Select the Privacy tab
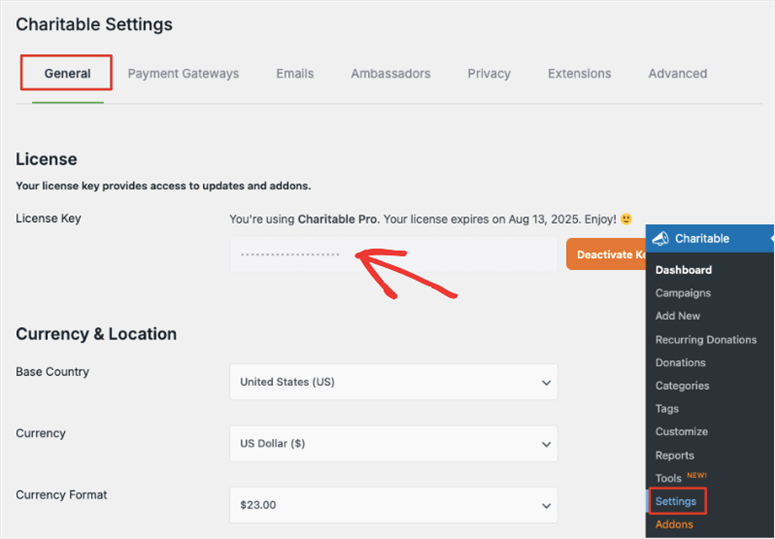 (x=489, y=74)
